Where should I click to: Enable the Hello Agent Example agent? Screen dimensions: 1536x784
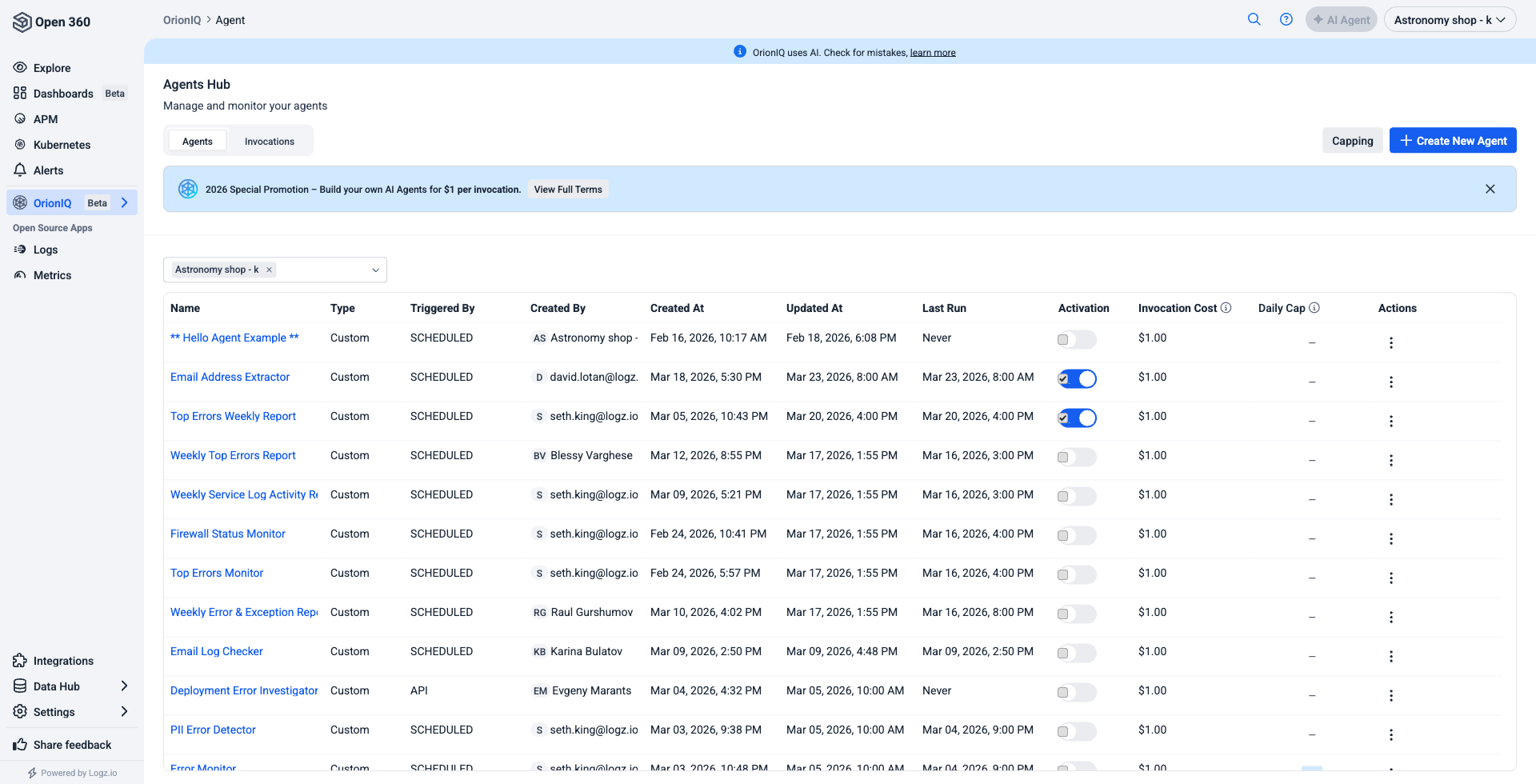point(1076,340)
